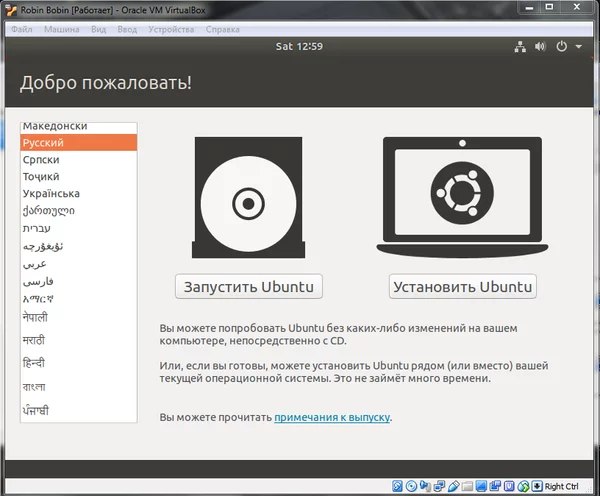Click the volume speaker icon in top bar
This screenshot has width=600, height=496.
coord(540,46)
